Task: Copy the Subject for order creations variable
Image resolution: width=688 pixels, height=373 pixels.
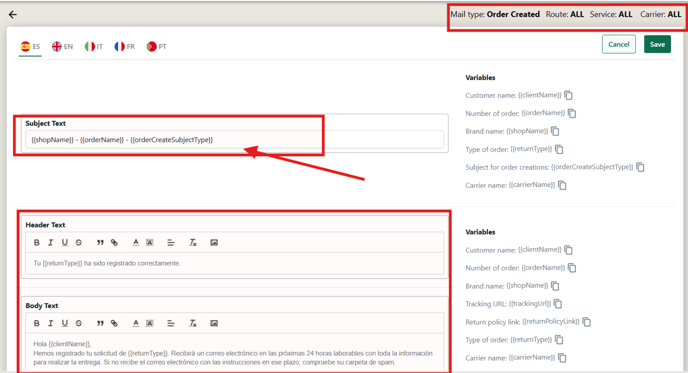Action: tap(640, 167)
